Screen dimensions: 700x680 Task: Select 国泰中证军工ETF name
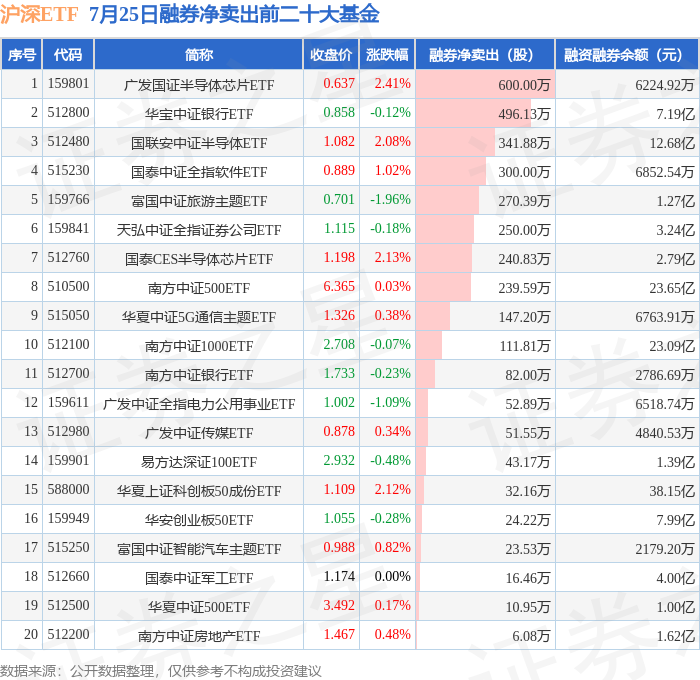point(199,578)
